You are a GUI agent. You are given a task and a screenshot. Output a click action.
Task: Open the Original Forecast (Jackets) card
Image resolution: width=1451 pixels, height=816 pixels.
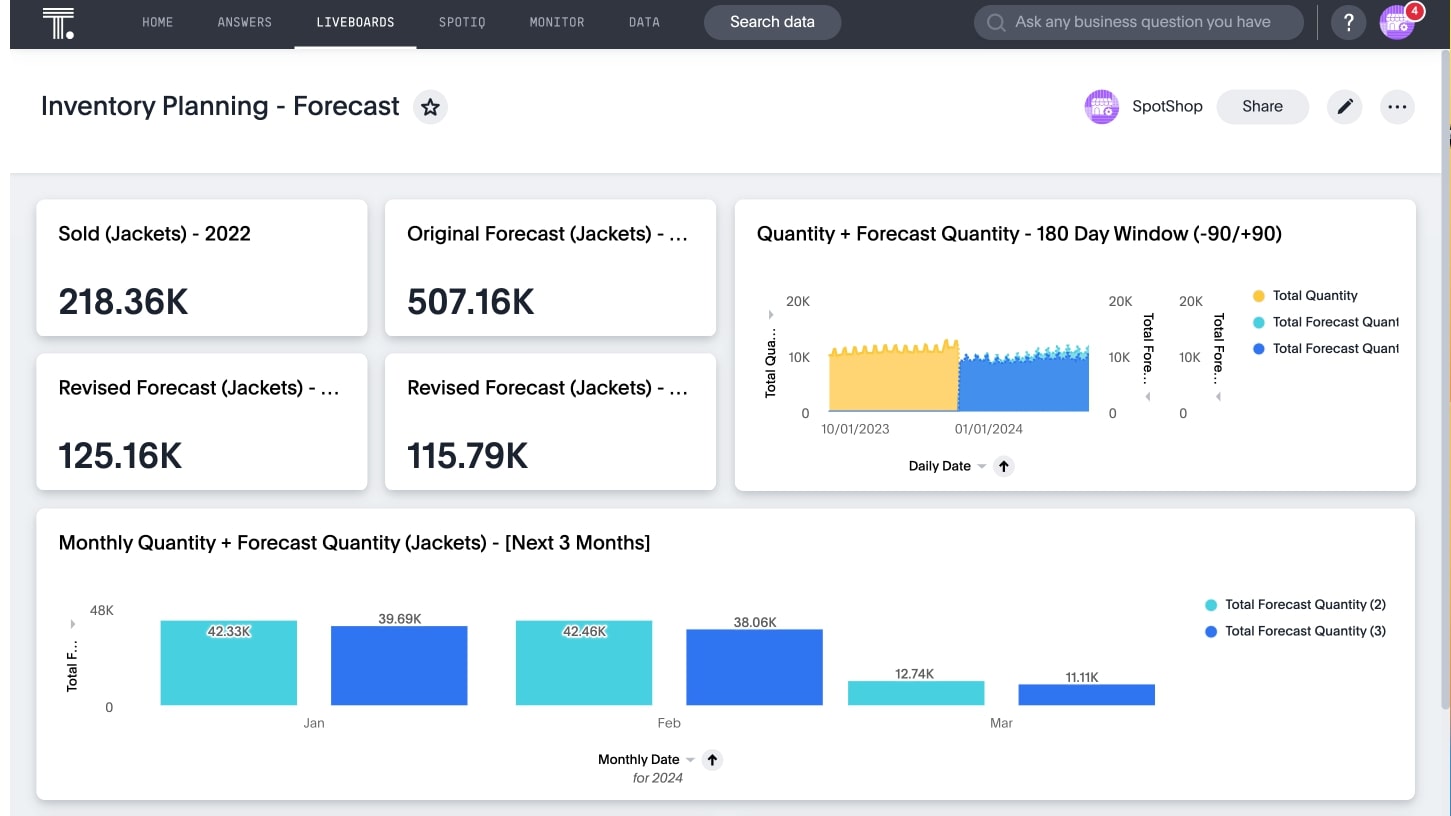[550, 268]
